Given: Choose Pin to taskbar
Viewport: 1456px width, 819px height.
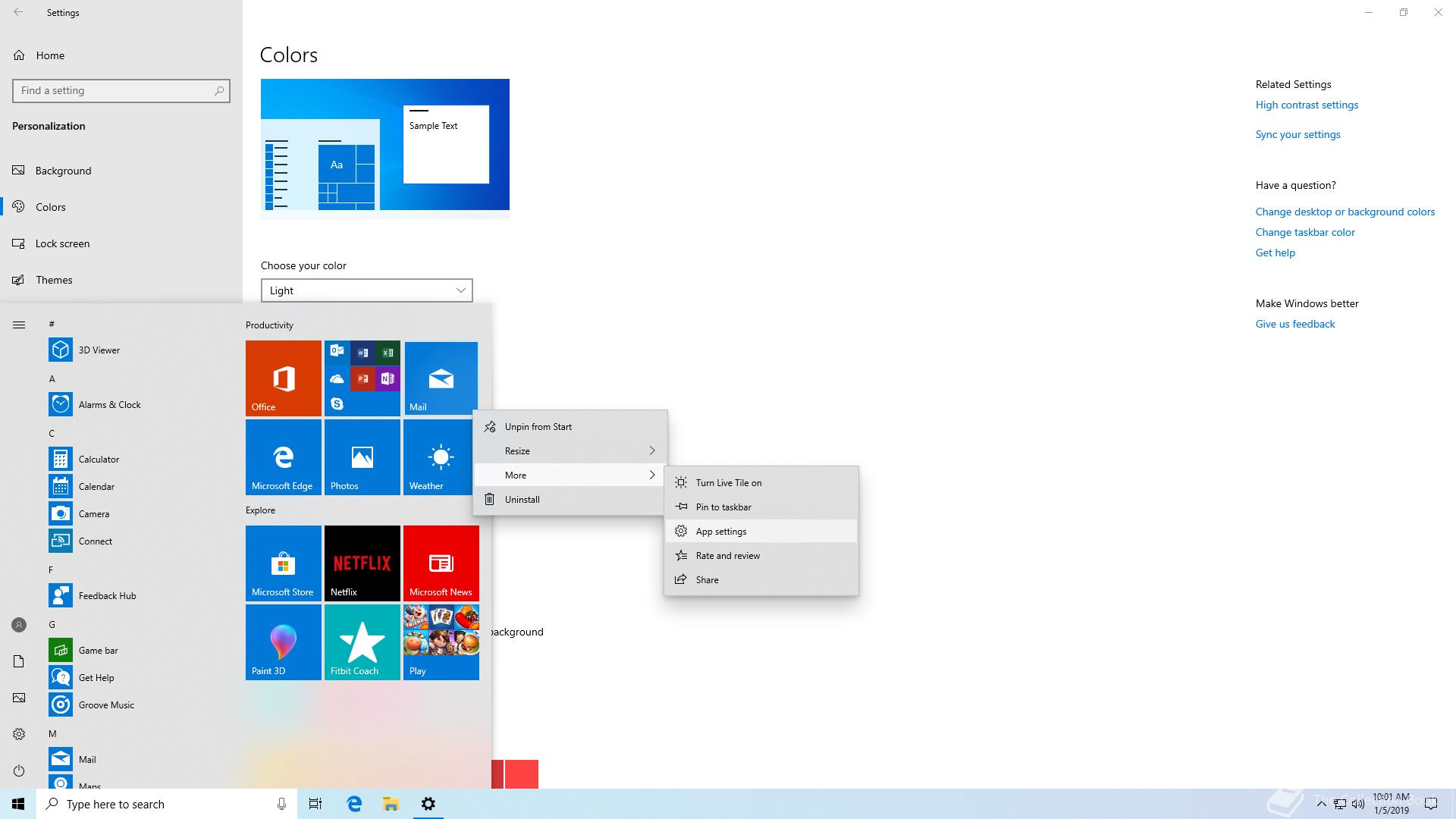Looking at the screenshot, I should (x=761, y=507).
